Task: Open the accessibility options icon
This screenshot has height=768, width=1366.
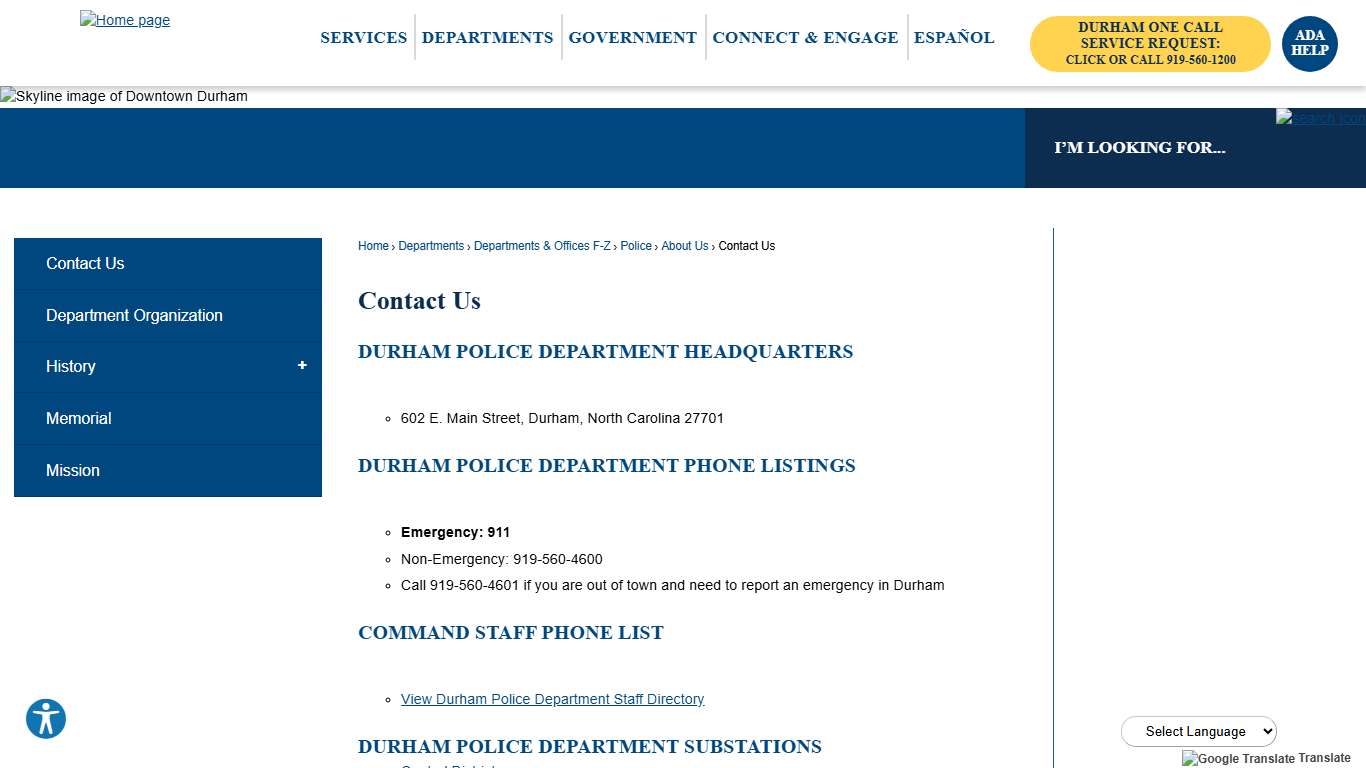Action: (x=46, y=719)
